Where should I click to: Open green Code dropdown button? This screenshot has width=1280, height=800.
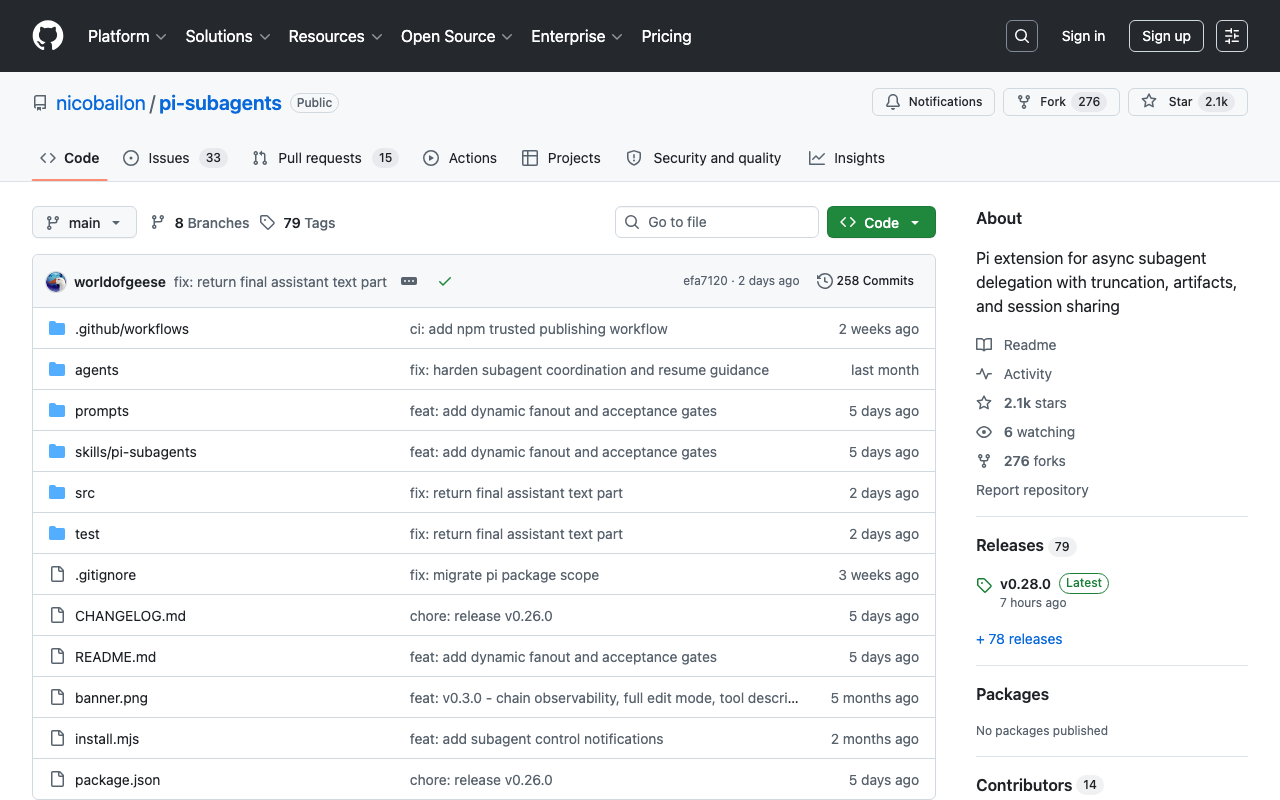[x=881, y=222]
